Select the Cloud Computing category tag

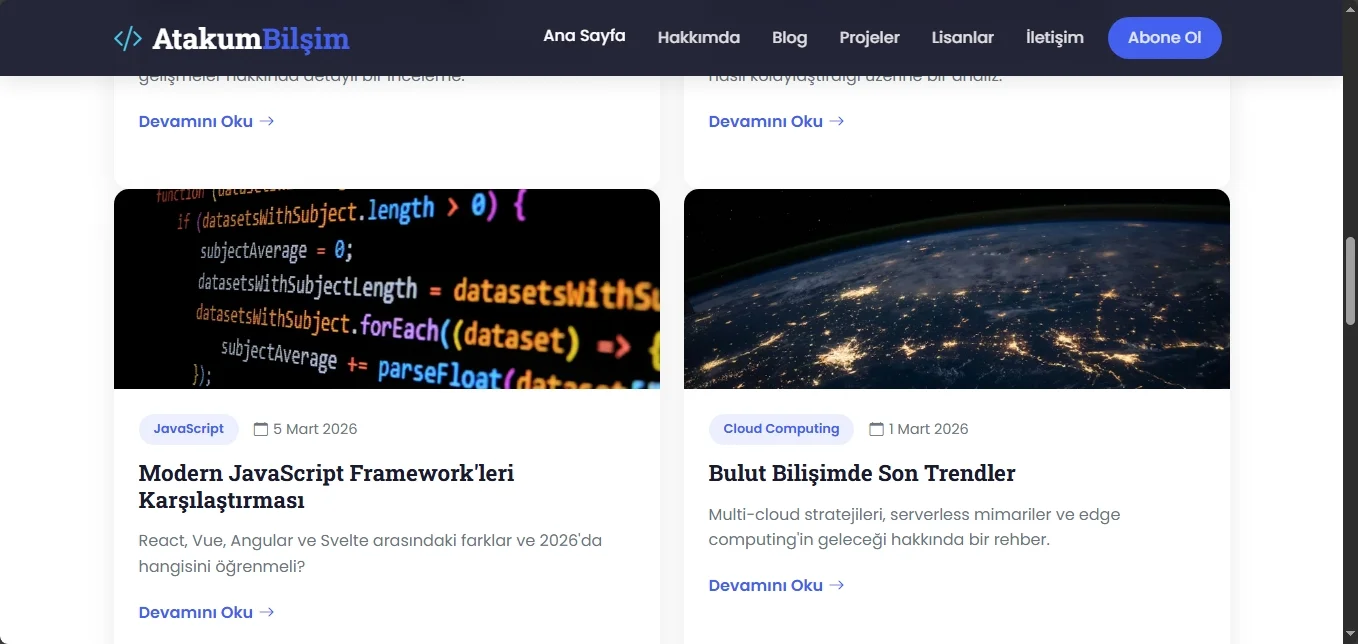coord(781,429)
